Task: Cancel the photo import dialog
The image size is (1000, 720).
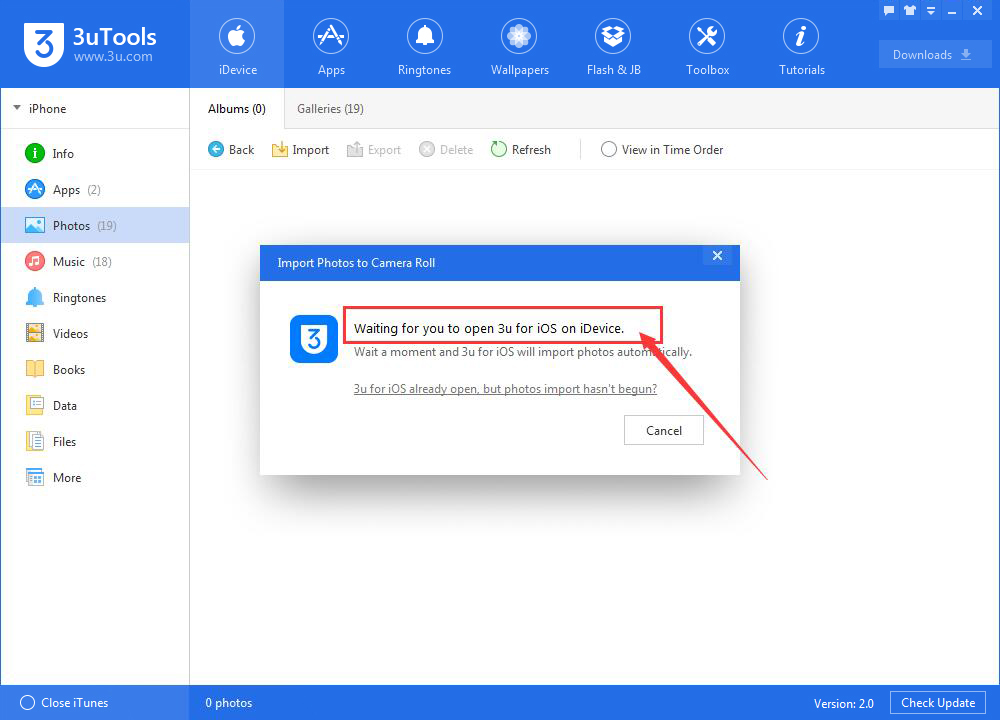Action: click(663, 430)
